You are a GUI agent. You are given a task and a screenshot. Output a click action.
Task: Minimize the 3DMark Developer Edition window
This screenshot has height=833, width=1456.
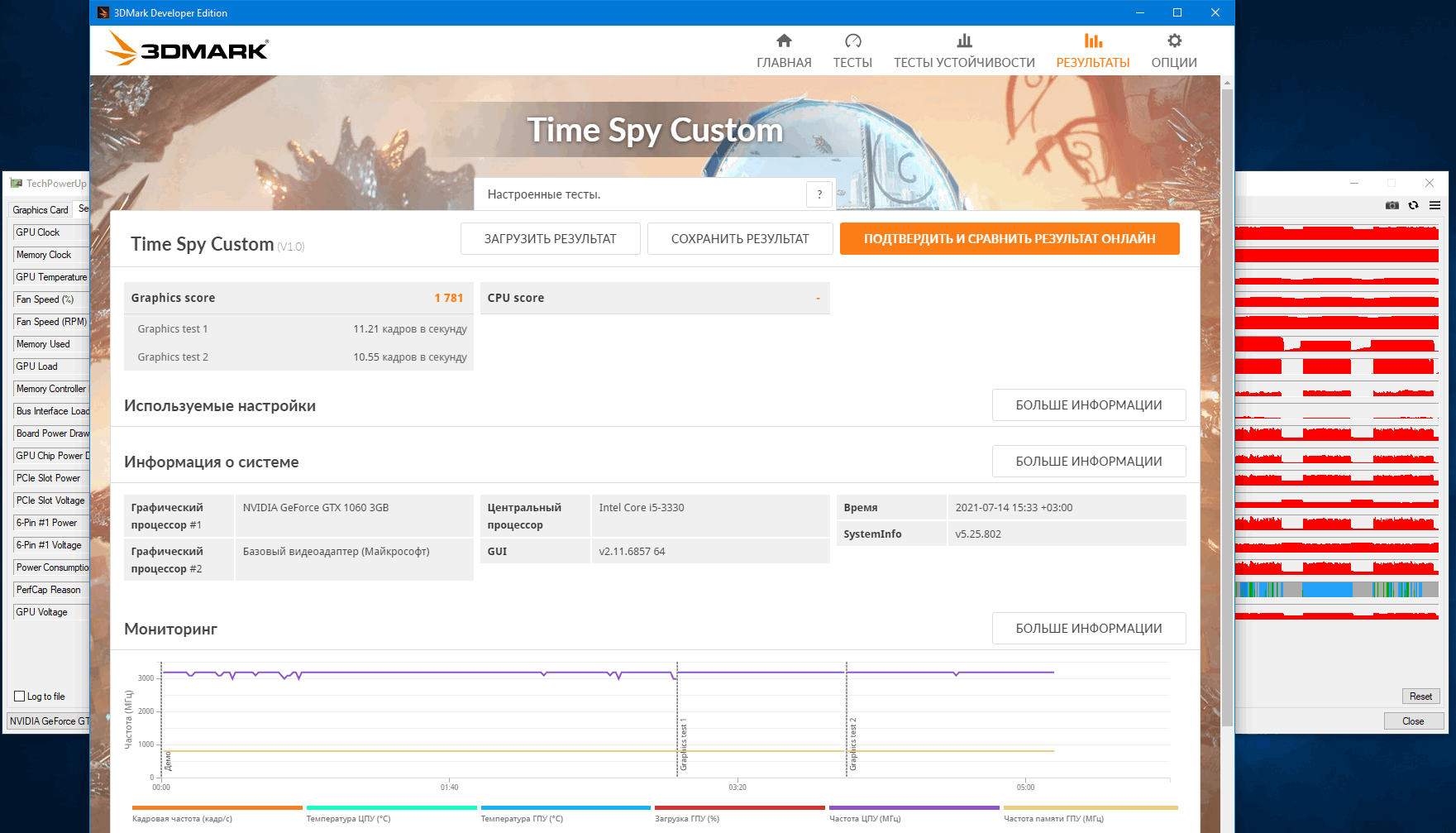tap(1140, 12)
